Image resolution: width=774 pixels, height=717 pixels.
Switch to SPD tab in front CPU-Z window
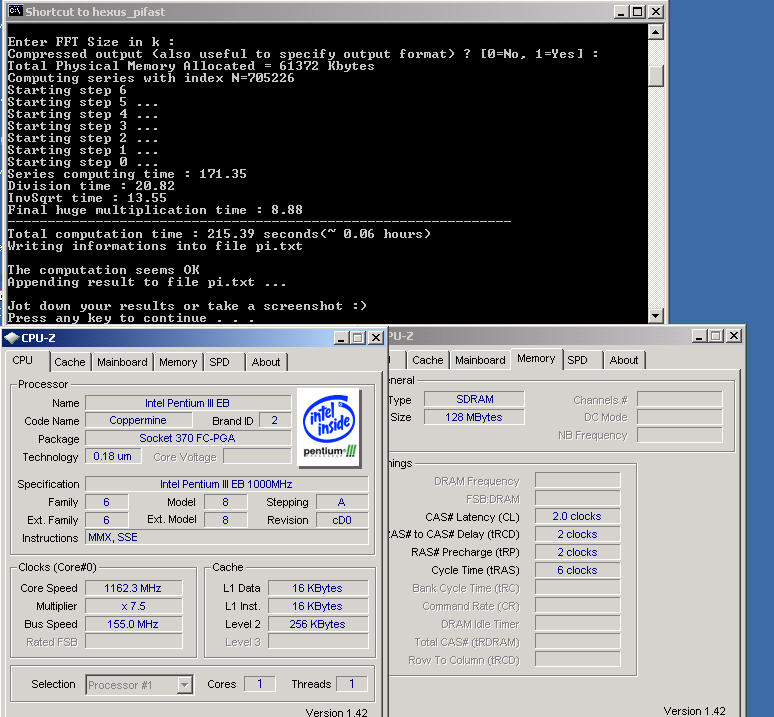(219, 362)
